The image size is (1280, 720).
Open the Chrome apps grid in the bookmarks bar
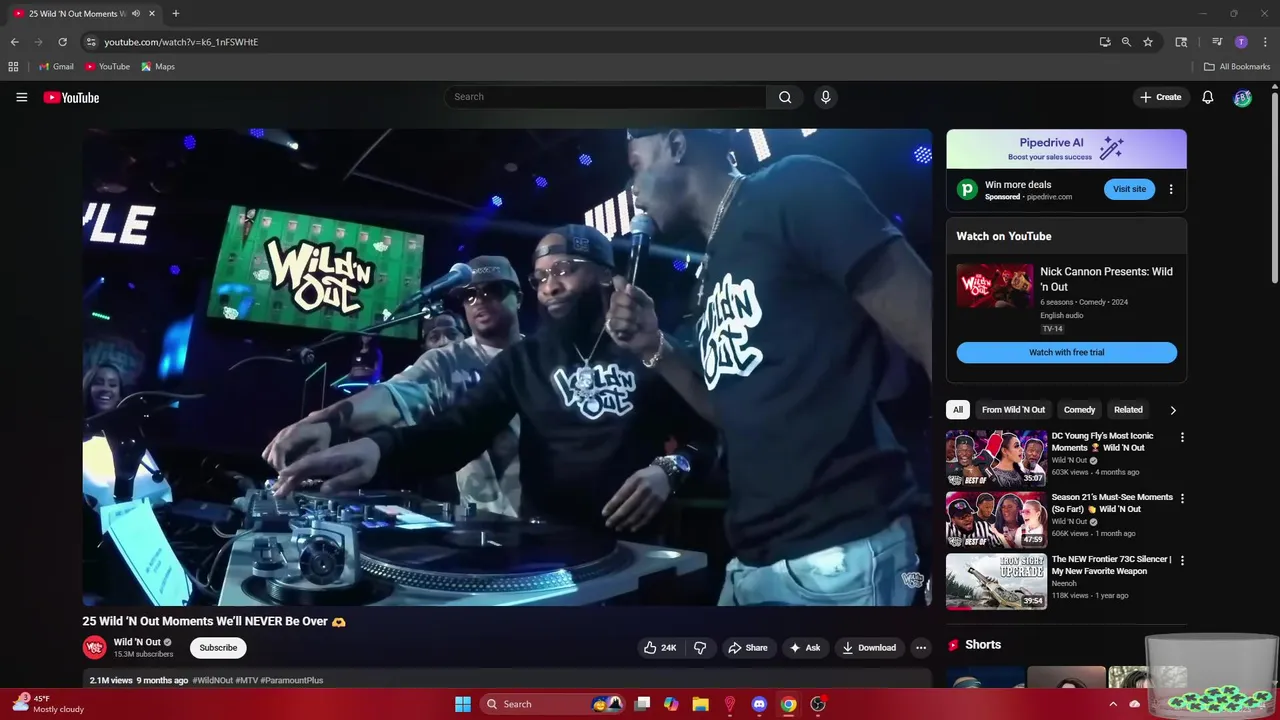tap(13, 67)
